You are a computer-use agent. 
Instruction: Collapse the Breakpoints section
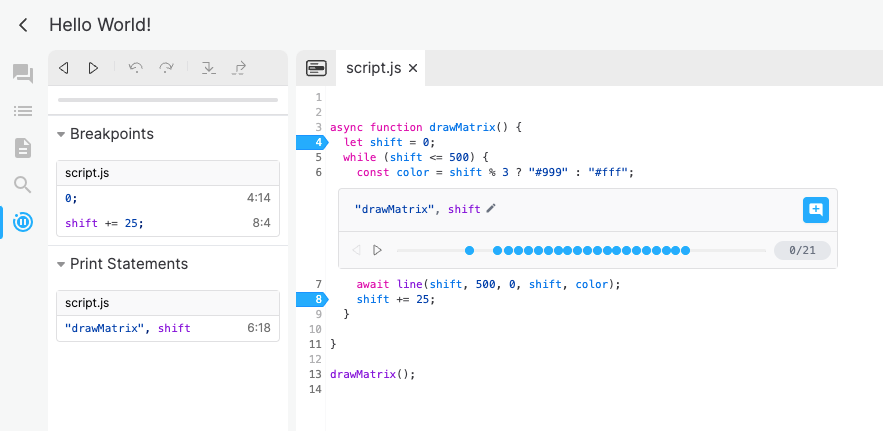click(x=61, y=135)
